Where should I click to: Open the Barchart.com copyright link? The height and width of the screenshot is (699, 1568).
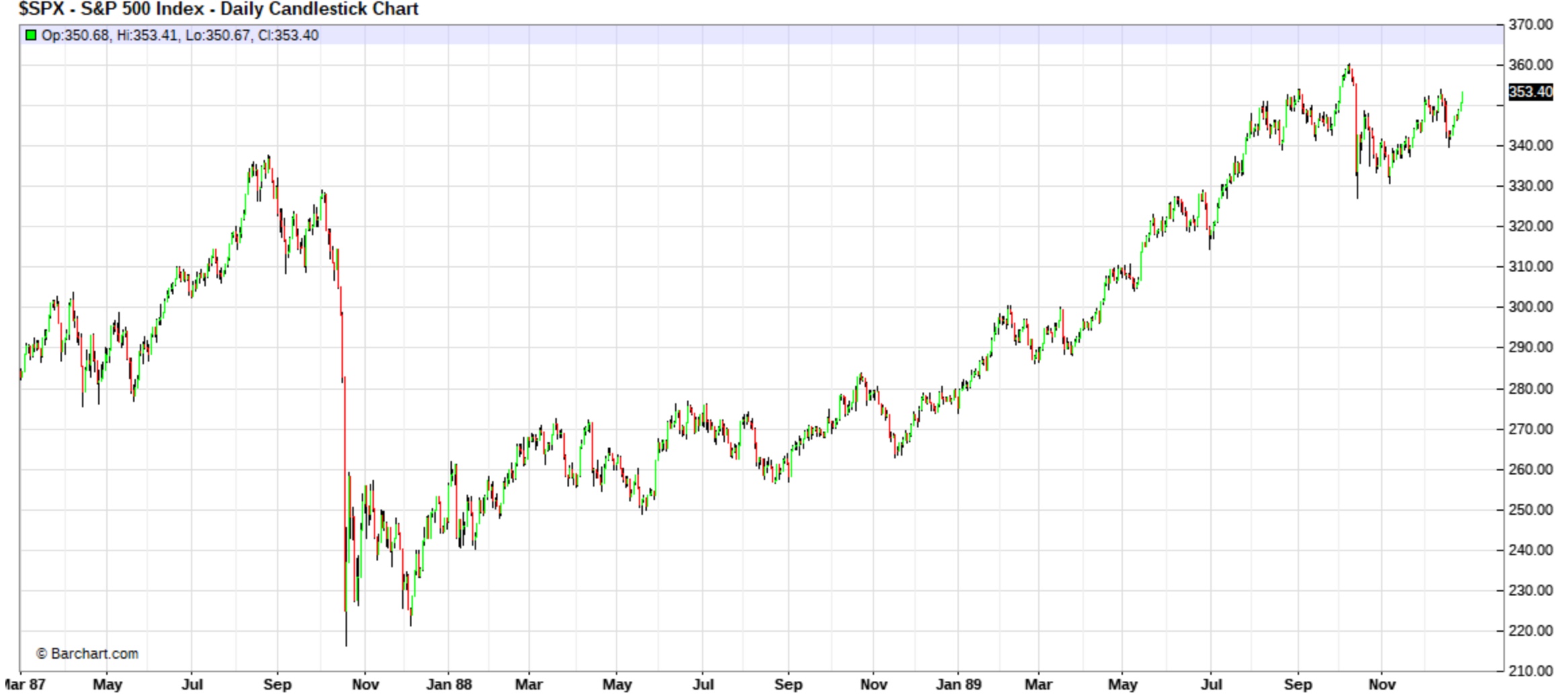pyautogui.click(x=87, y=653)
